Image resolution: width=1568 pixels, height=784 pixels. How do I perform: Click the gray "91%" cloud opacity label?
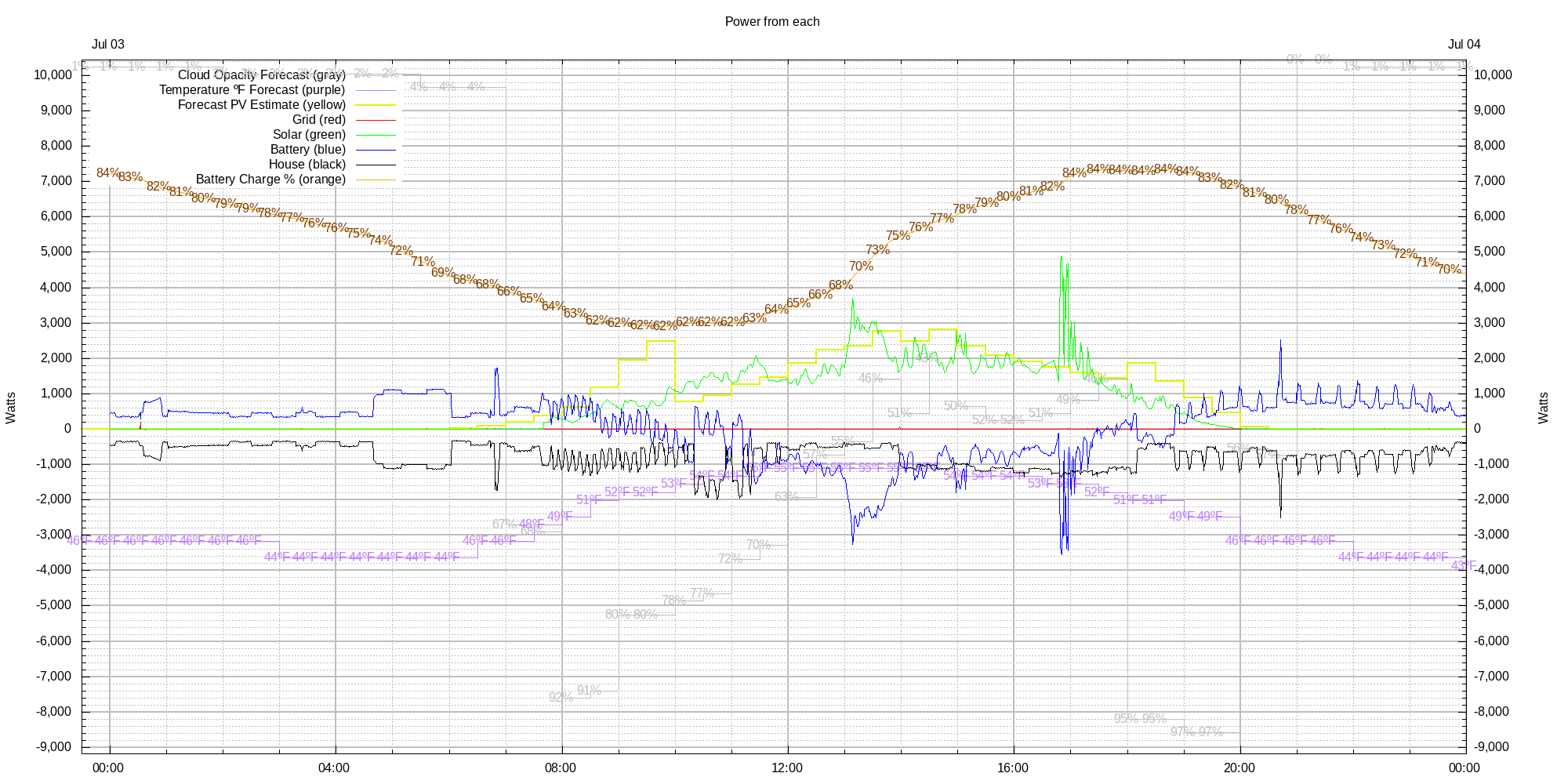point(589,691)
